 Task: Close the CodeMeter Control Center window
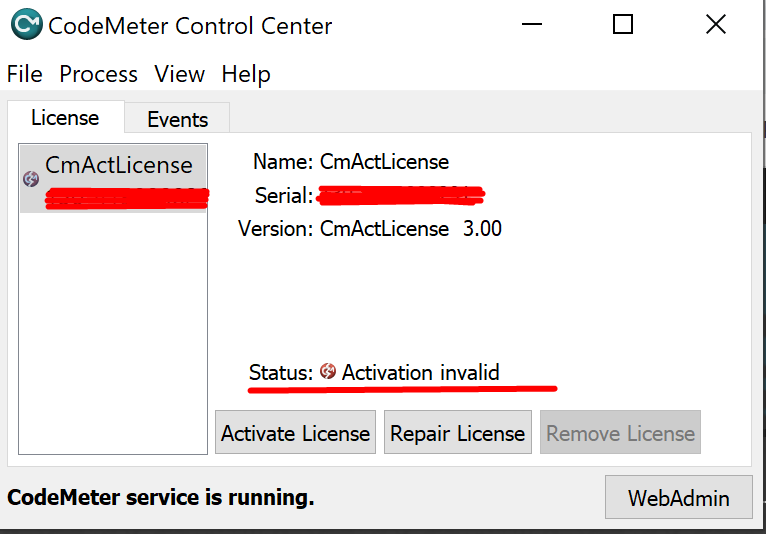pos(716,24)
